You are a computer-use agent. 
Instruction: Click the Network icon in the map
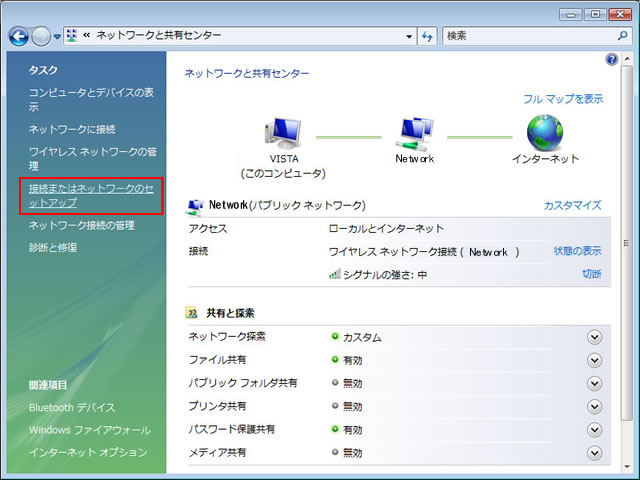[x=414, y=133]
